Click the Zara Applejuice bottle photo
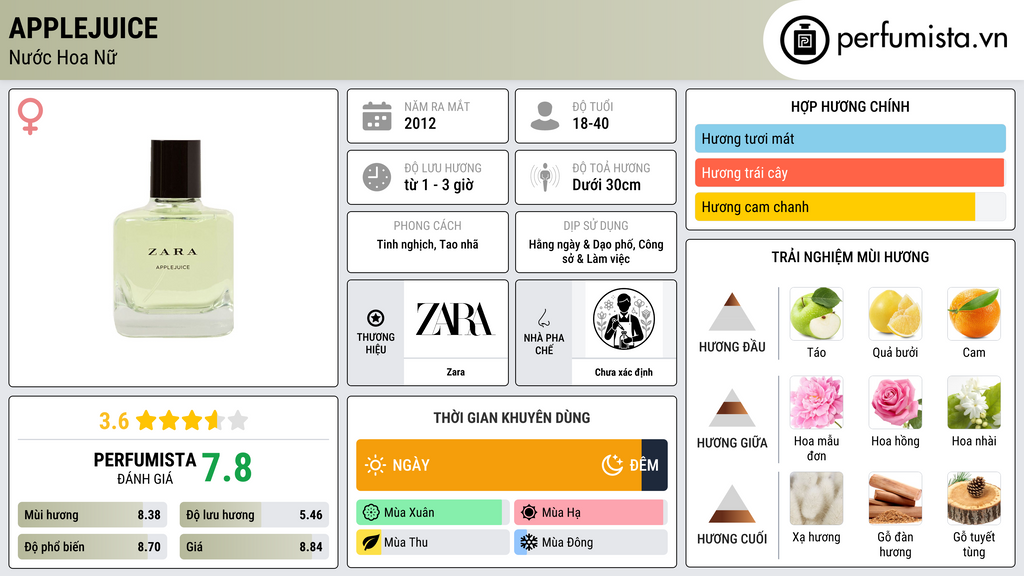The height and width of the screenshot is (576, 1024). pyautogui.click(x=173, y=238)
